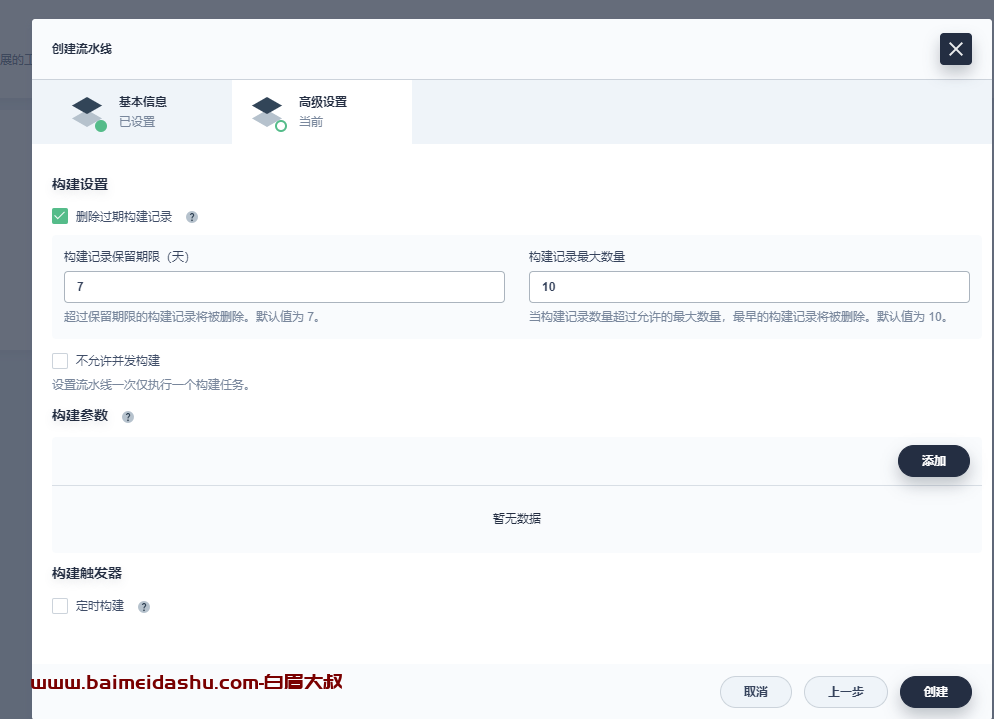Click 添加 button to add parameter

coord(933,461)
